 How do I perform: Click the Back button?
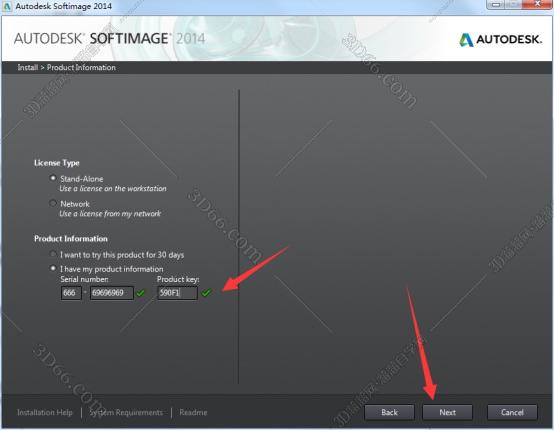389,412
